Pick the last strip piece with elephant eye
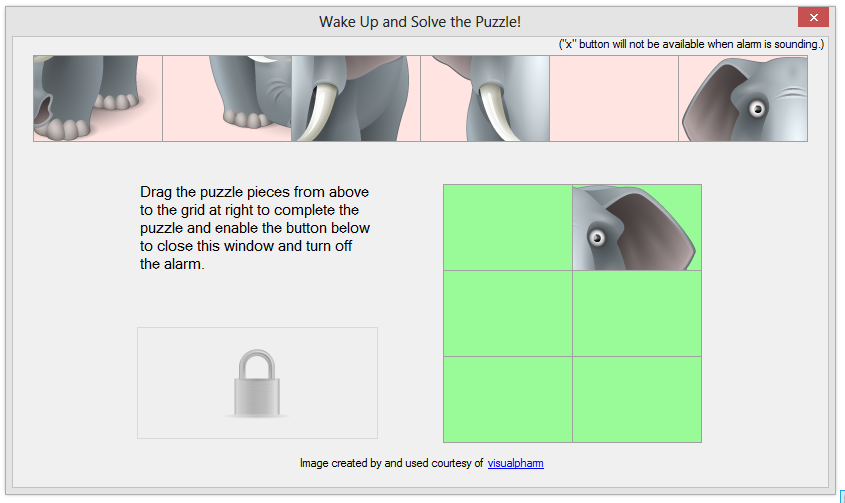The image size is (845, 503). point(743,98)
